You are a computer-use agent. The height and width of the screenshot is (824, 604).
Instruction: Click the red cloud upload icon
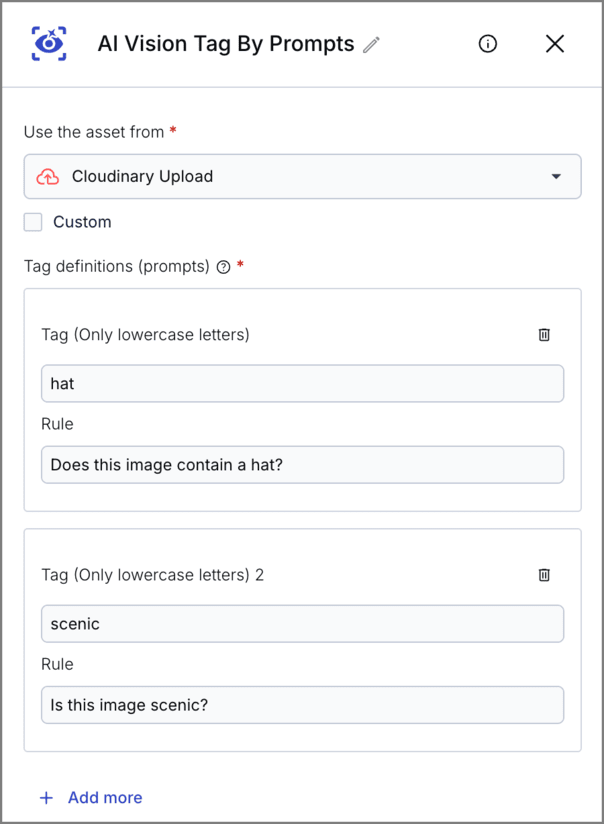(48, 177)
